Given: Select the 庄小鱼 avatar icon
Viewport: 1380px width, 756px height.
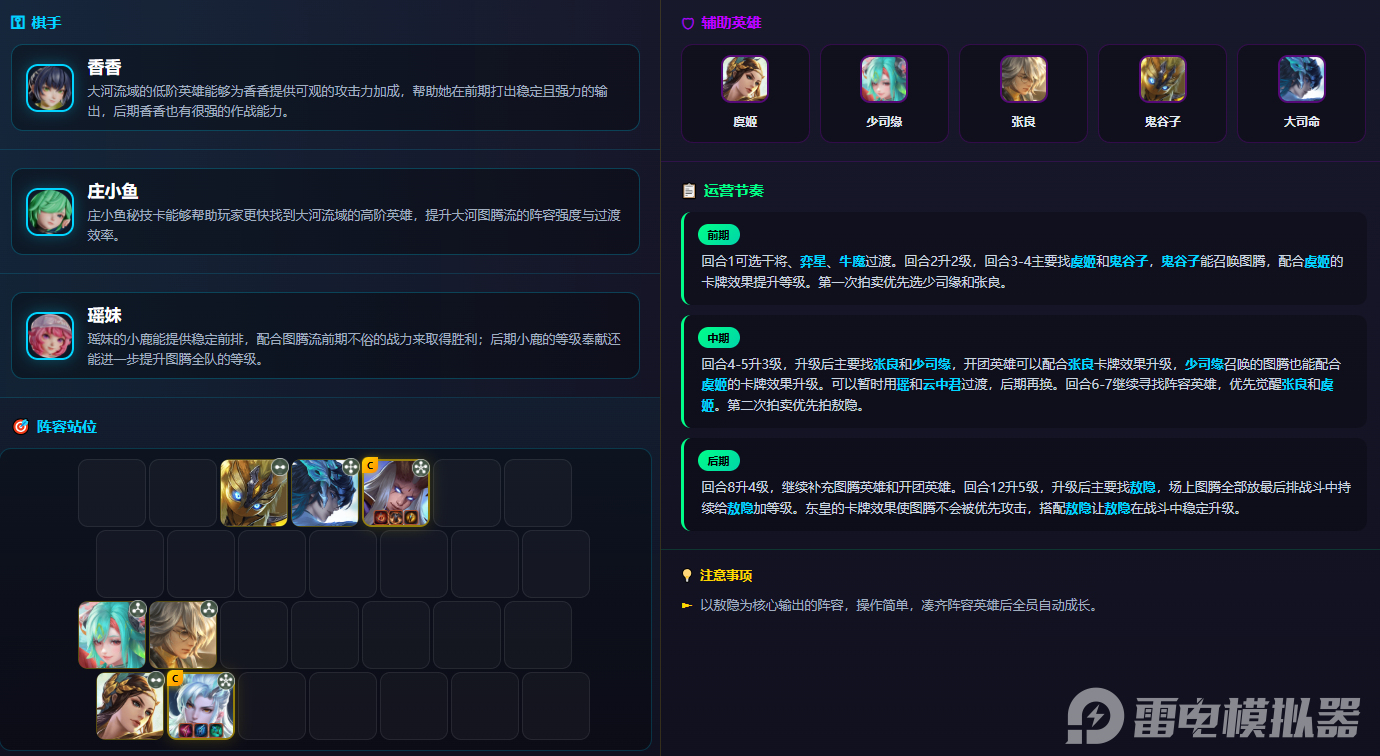Looking at the screenshot, I should [50, 212].
